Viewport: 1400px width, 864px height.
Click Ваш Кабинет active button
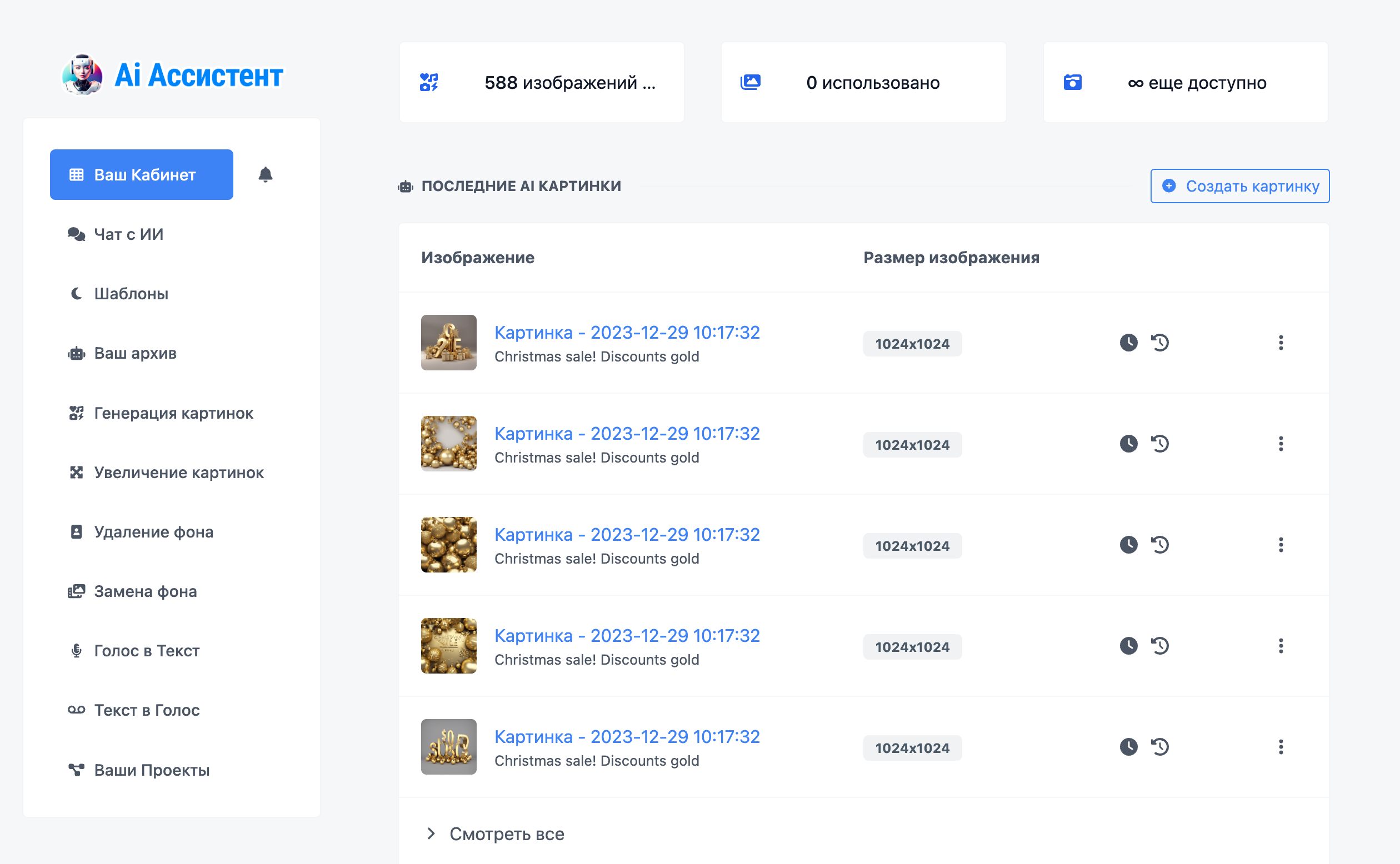(141, 175)
